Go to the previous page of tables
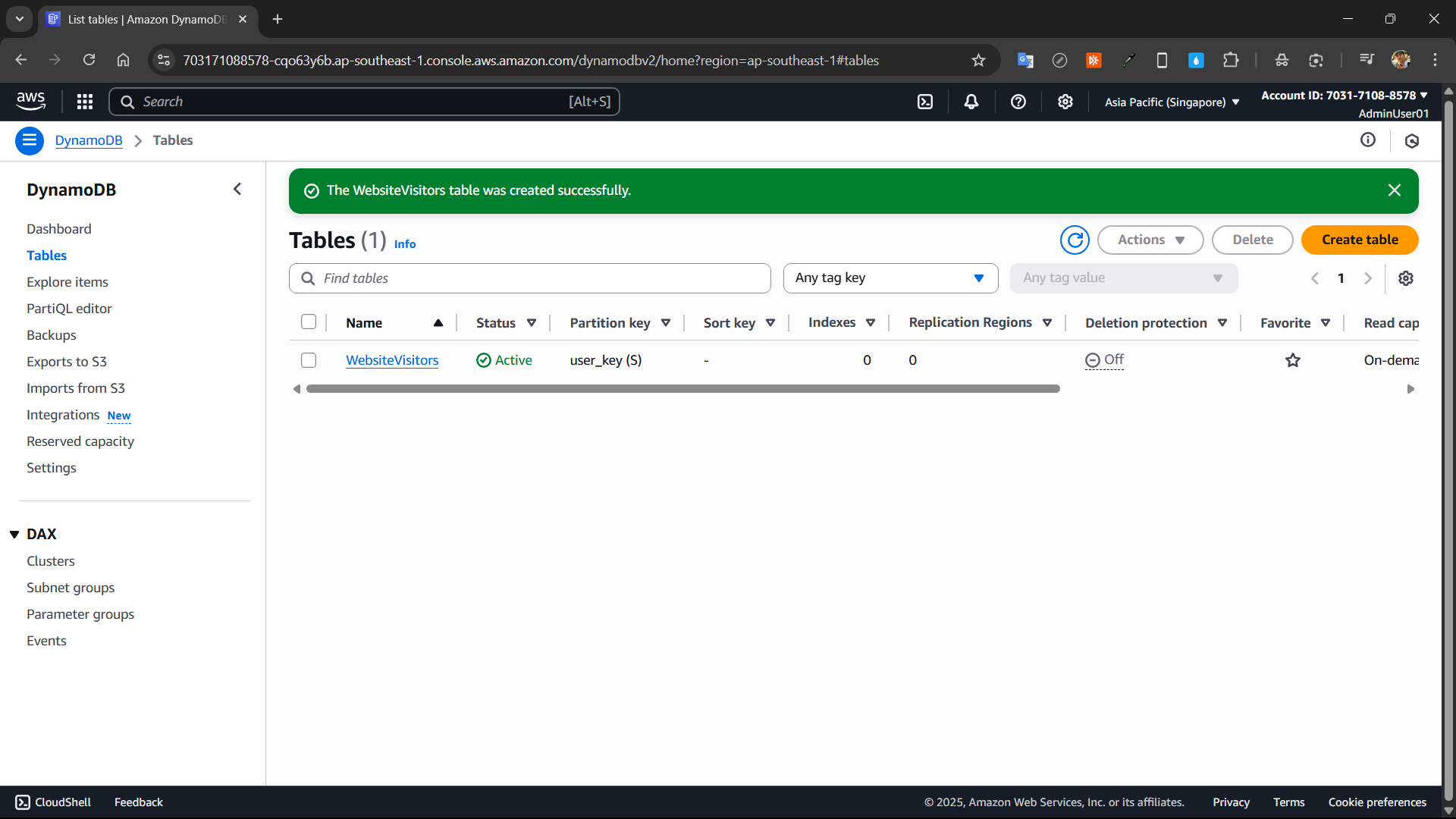 [1315, 278]
